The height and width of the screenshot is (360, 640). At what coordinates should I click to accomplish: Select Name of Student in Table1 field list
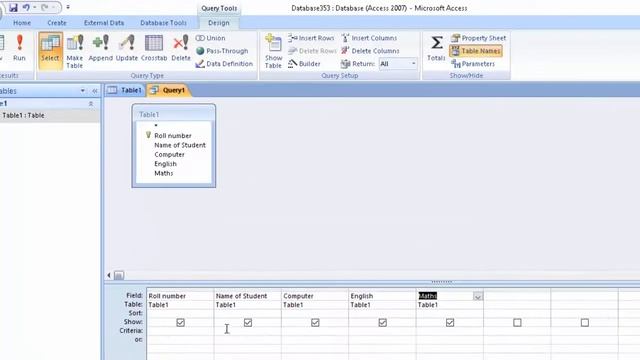(x=180, y=145)
